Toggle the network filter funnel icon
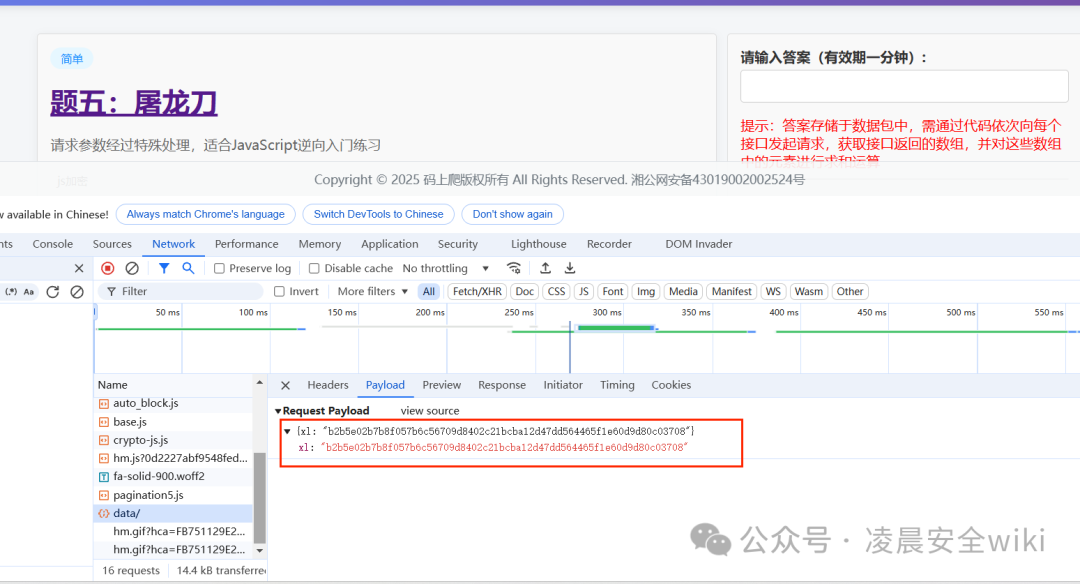Screen dimensions: 1080x584 164,268
